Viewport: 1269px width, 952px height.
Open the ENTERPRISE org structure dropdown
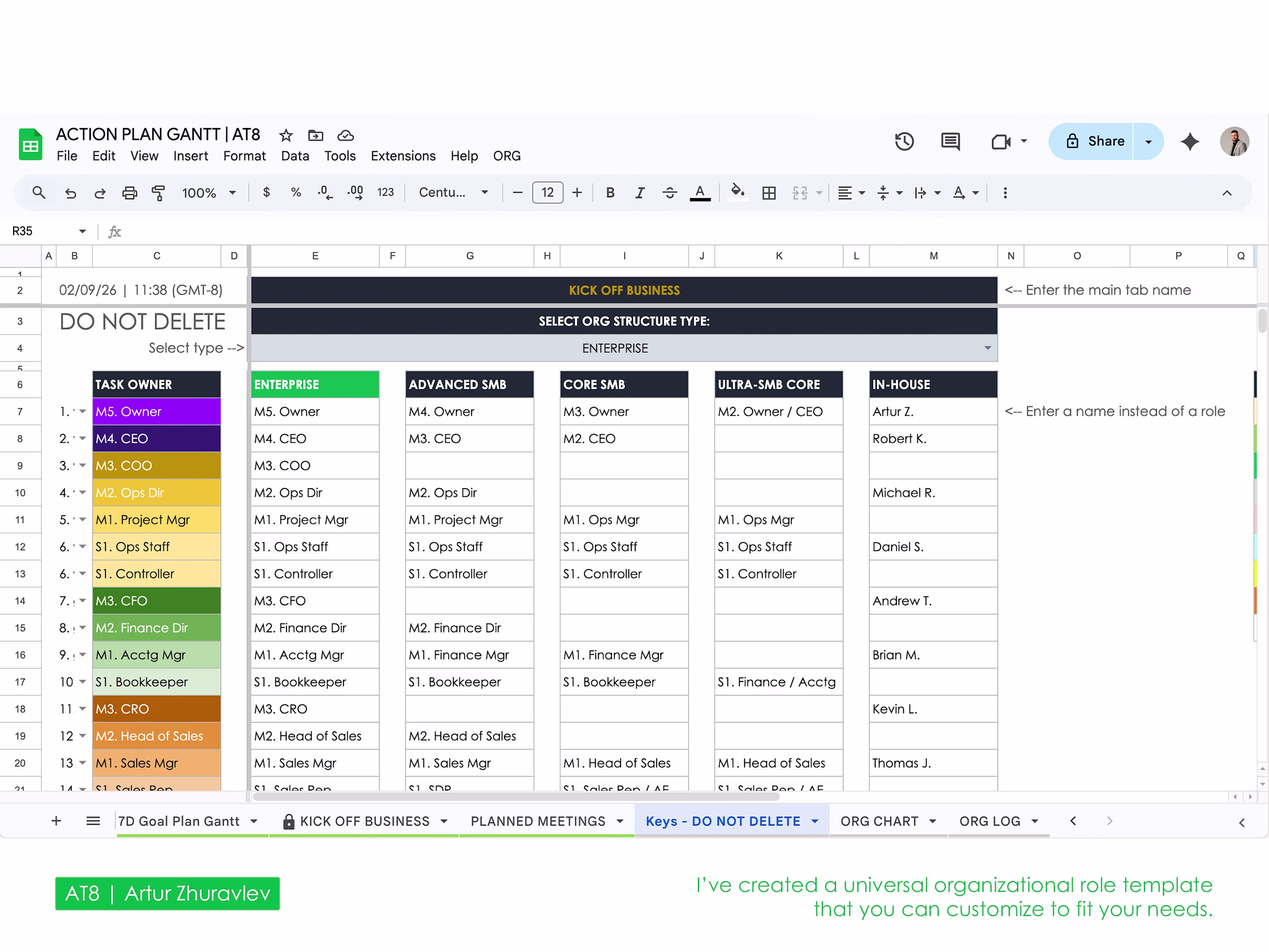coord(987,348)
